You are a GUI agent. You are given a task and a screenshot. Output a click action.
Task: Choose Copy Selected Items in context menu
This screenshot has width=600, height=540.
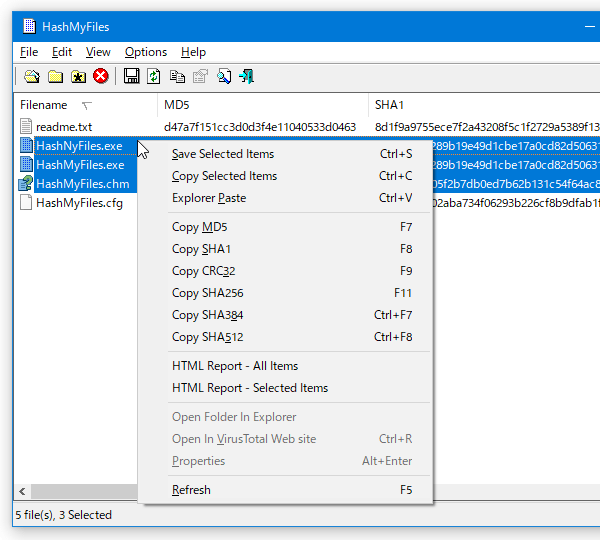(285, 176)
